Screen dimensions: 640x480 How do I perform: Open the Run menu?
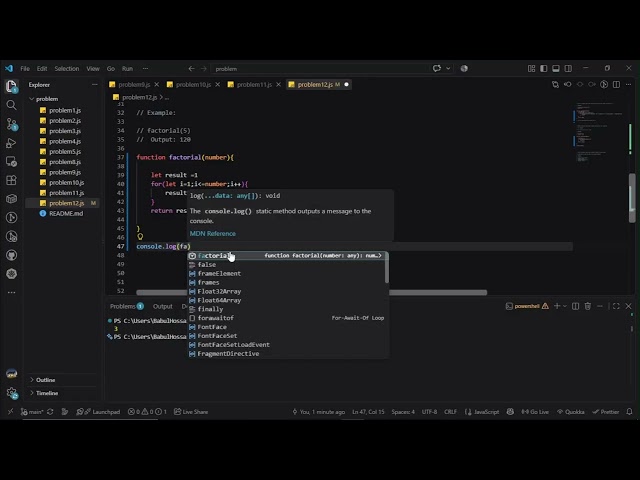click(127, 69)
